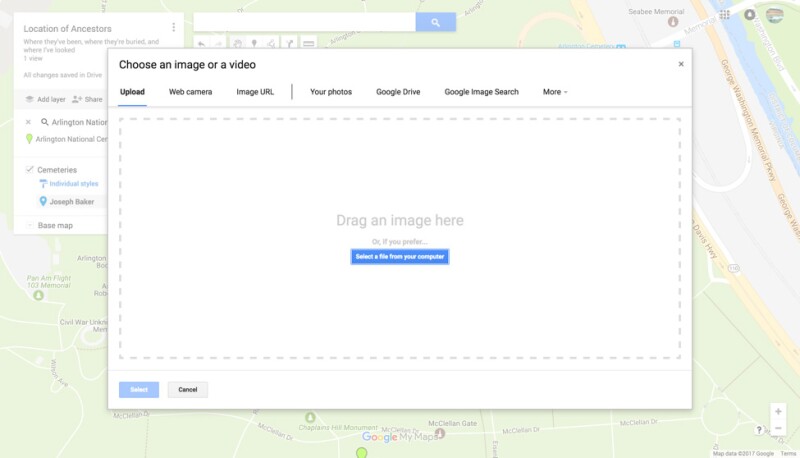The width and height of the screenshot is (800, 458).
Task: Switch to the Web camera tab
Action: 190,92
